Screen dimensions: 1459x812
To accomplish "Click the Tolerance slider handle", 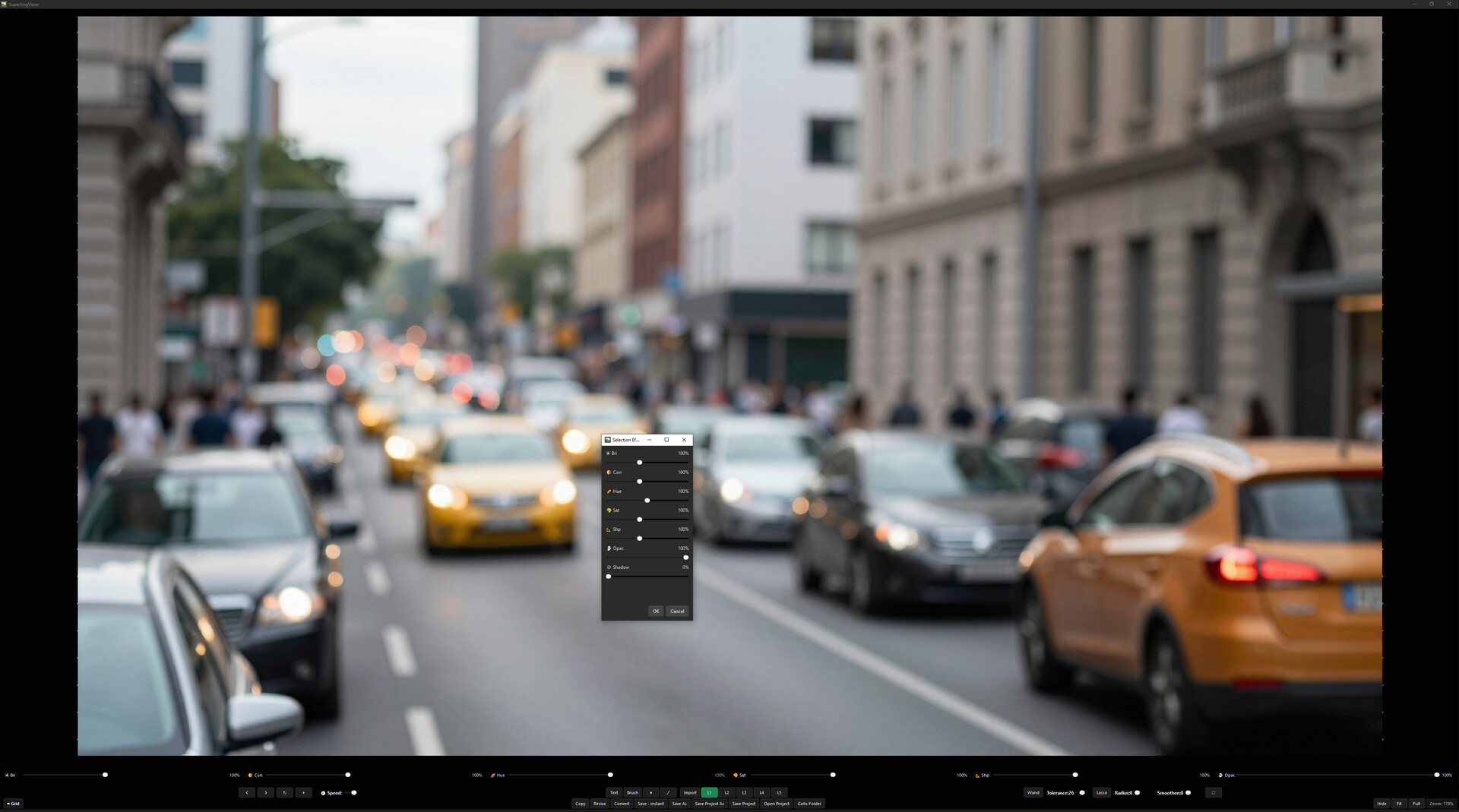I will coord(1082,792).
